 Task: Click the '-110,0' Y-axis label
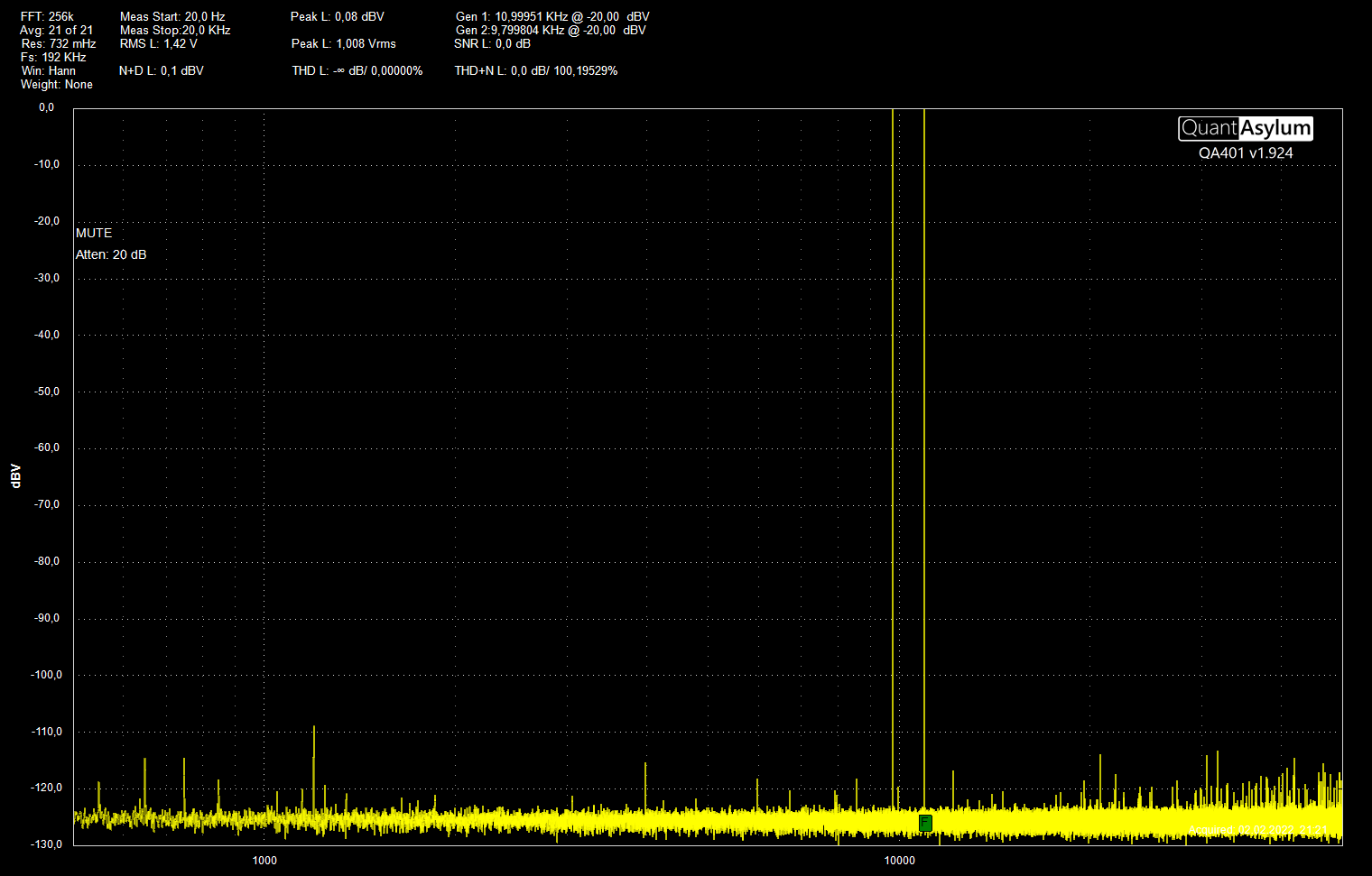point(47,732)
